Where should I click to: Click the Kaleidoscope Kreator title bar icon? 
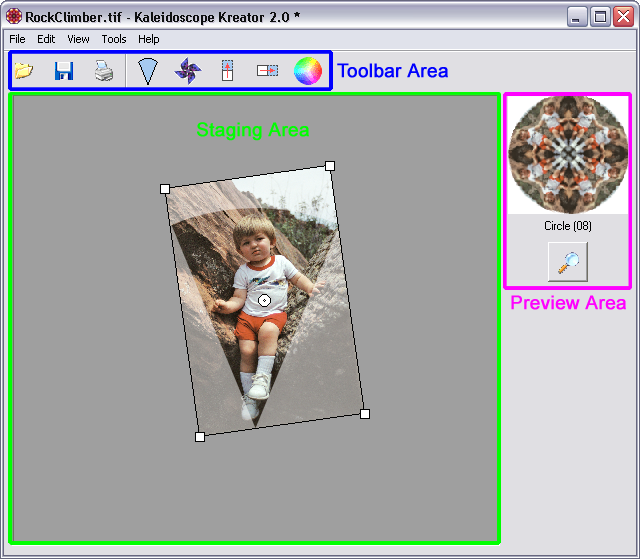(x=14, y=16)
